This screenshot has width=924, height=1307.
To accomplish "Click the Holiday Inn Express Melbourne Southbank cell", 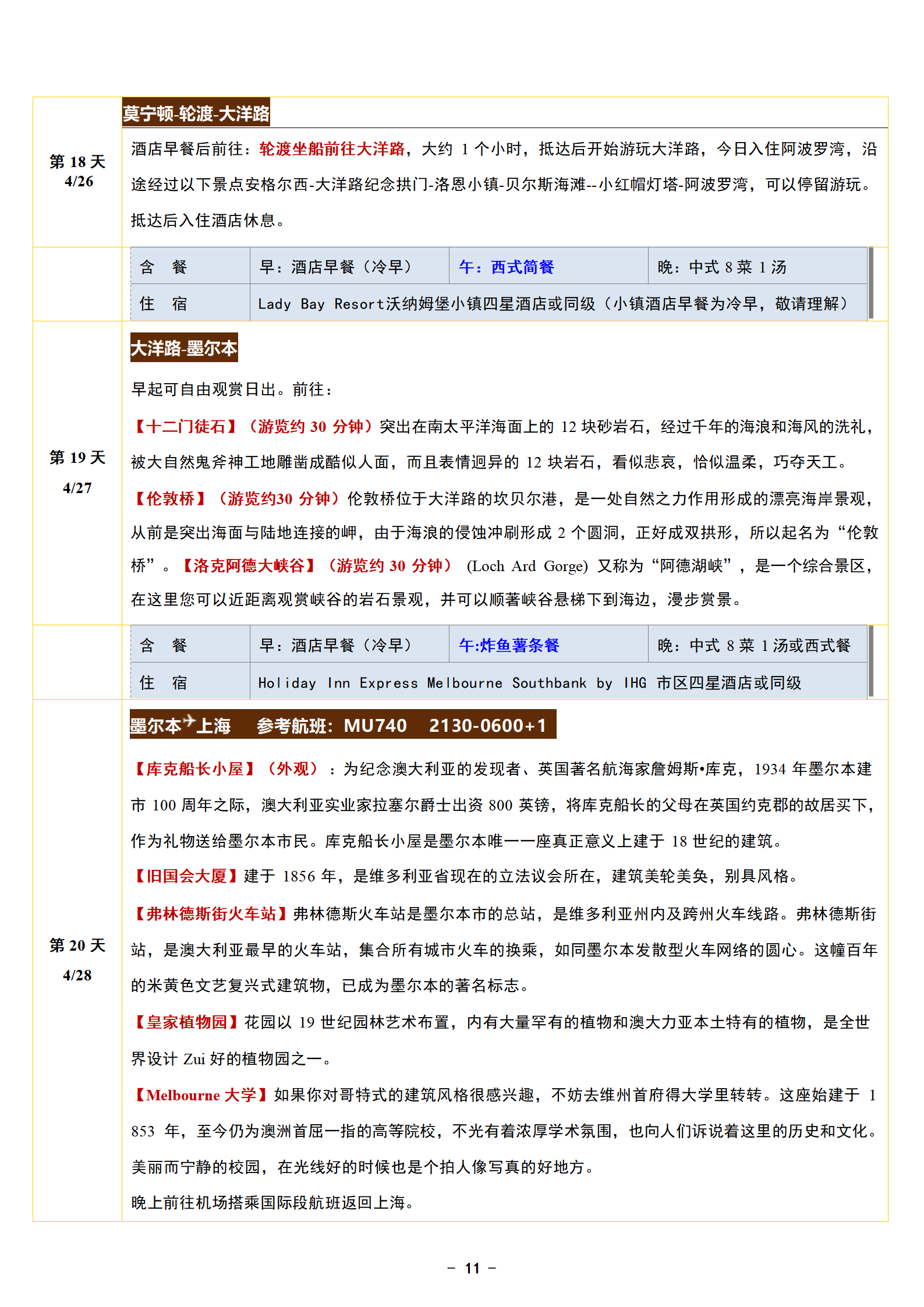I will [x=529, y=682].
